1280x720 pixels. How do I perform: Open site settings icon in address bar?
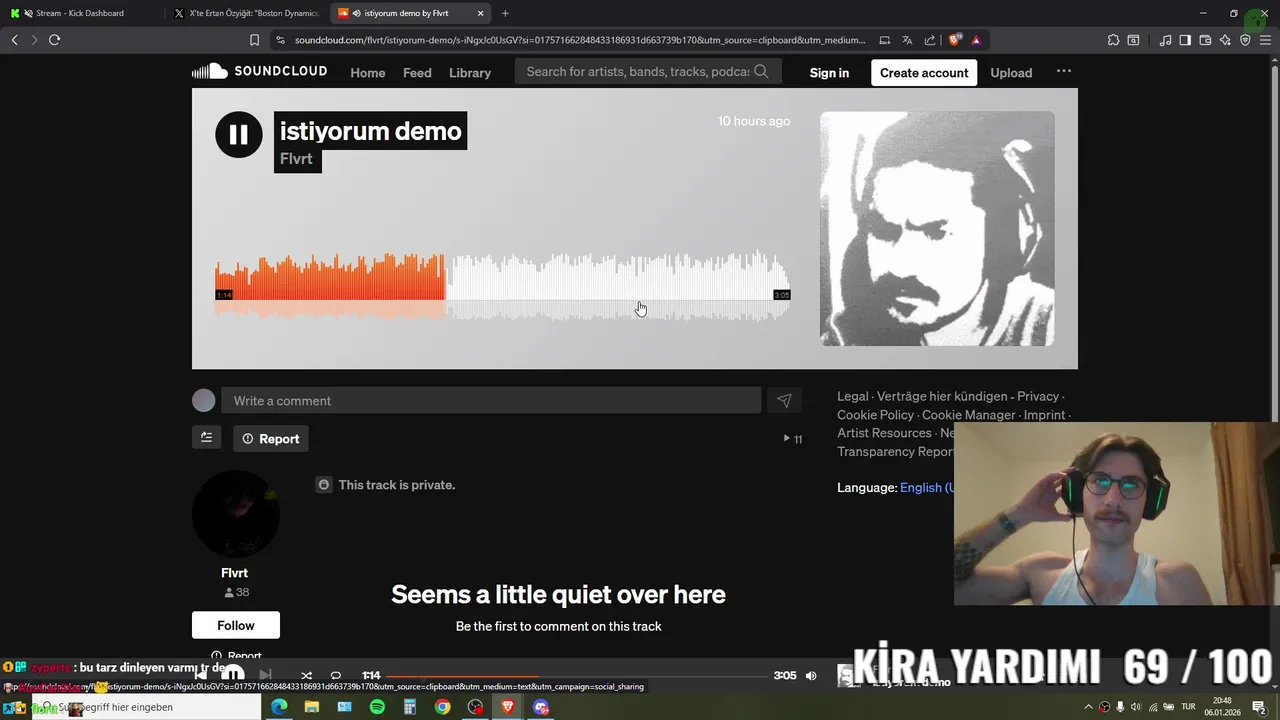(x=281, y=40)
